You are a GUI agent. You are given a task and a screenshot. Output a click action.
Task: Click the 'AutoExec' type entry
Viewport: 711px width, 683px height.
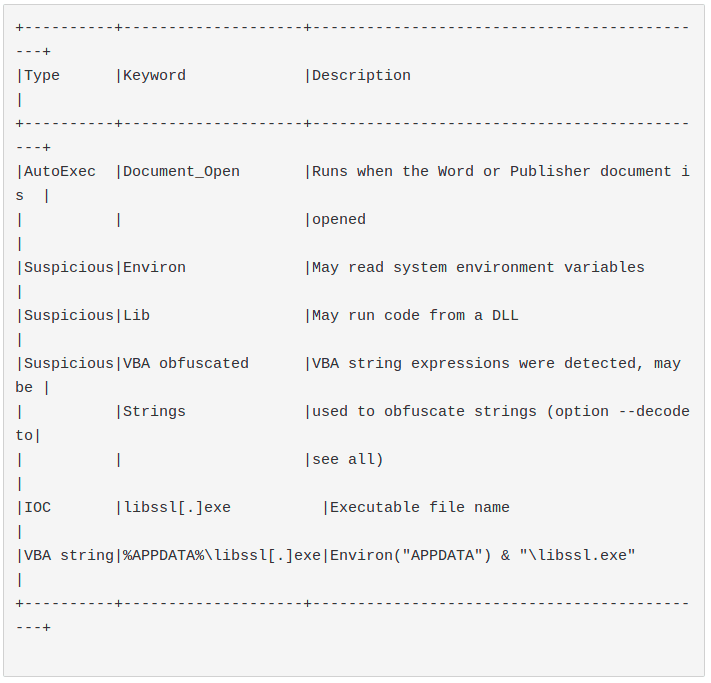[60, 172]
